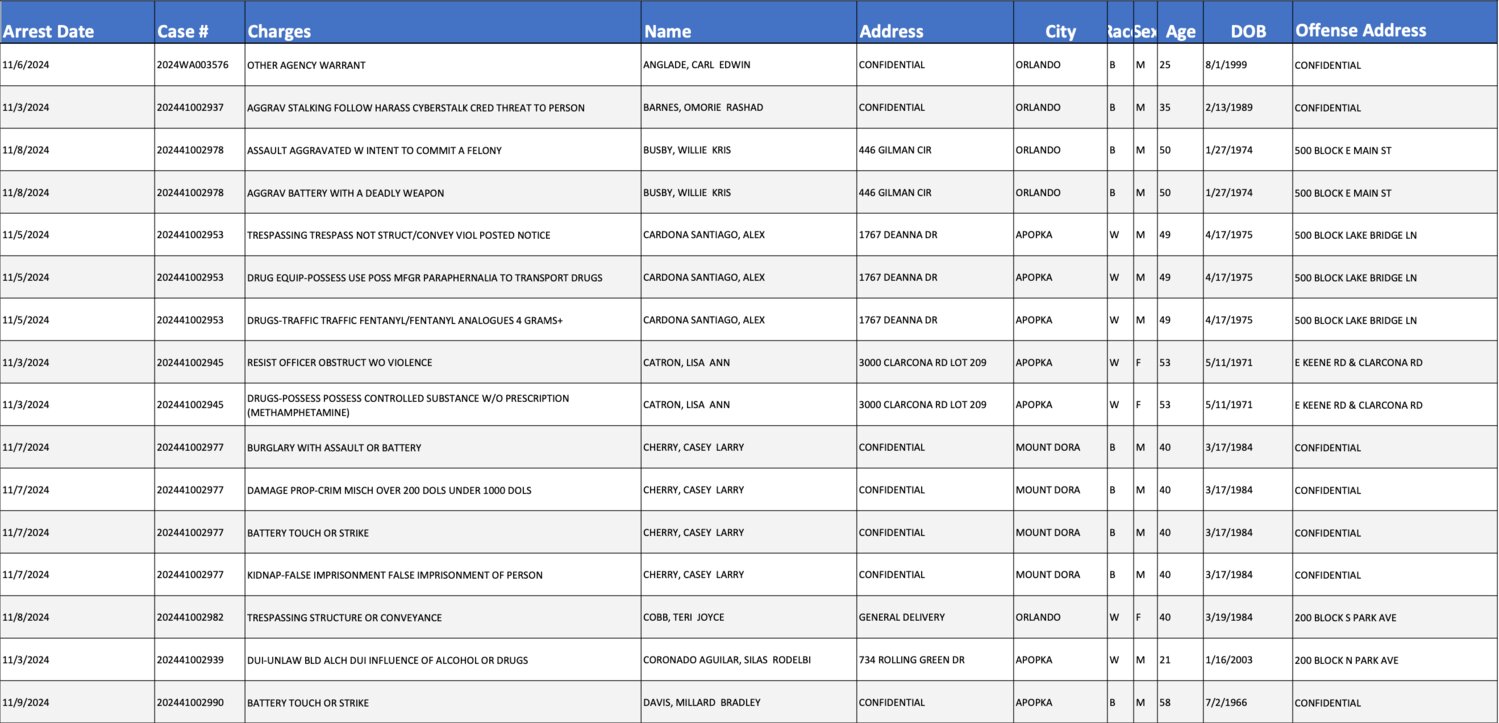Click case number 202441002982
1499x723 pixels.
199,617
